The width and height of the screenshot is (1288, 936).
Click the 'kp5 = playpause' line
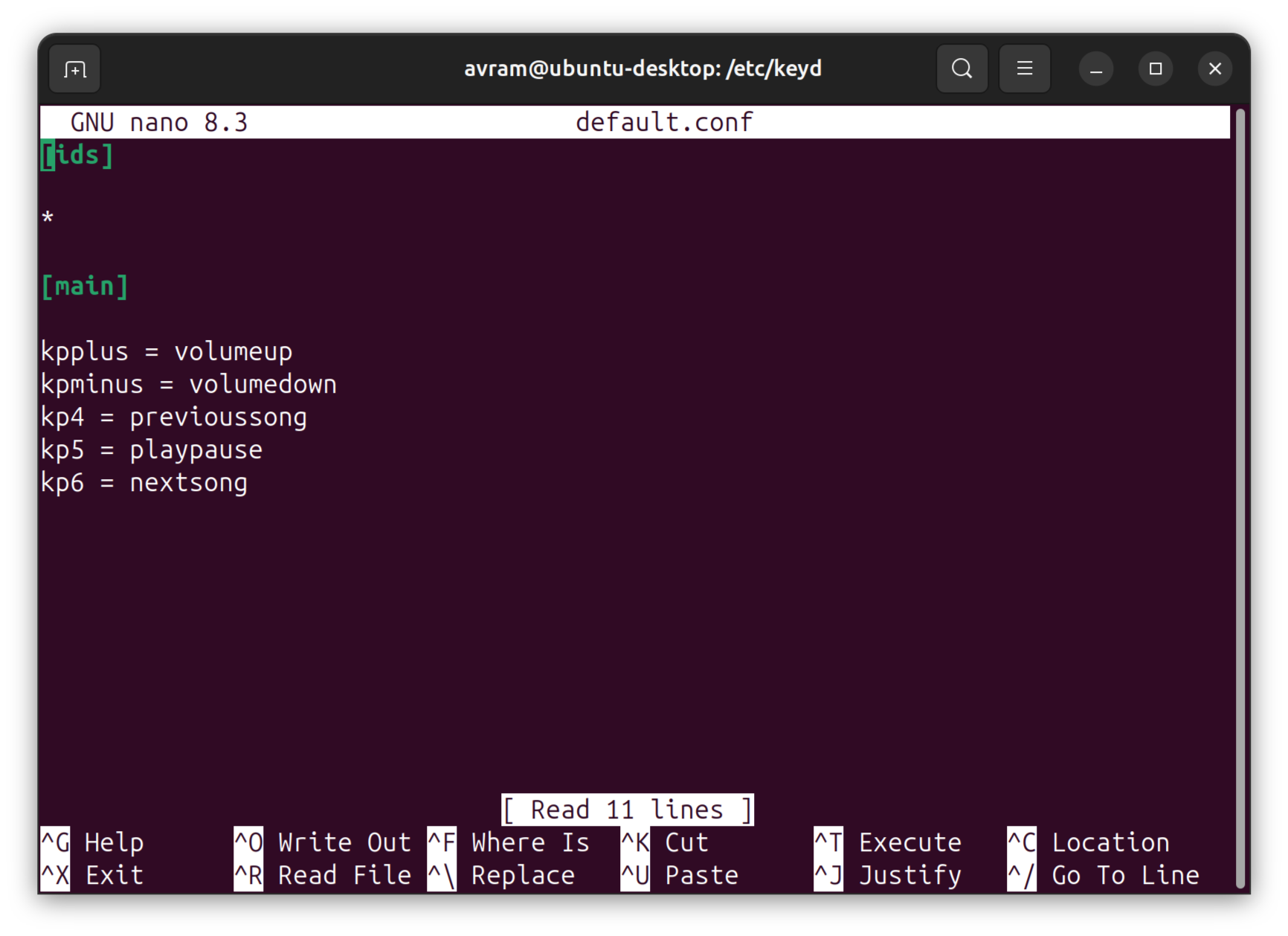[152, 449]
